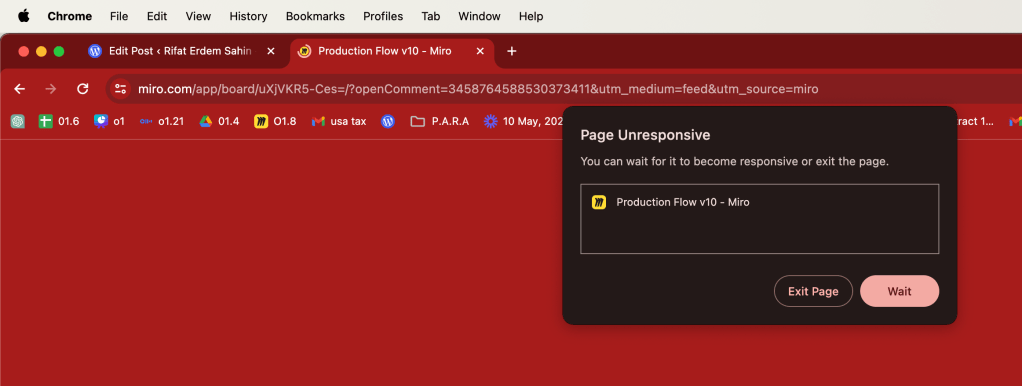The height and width of the screenshot is (386, 1022).
Task: Open the 01.6 bookmark
Action: click(x=59, y=121)
